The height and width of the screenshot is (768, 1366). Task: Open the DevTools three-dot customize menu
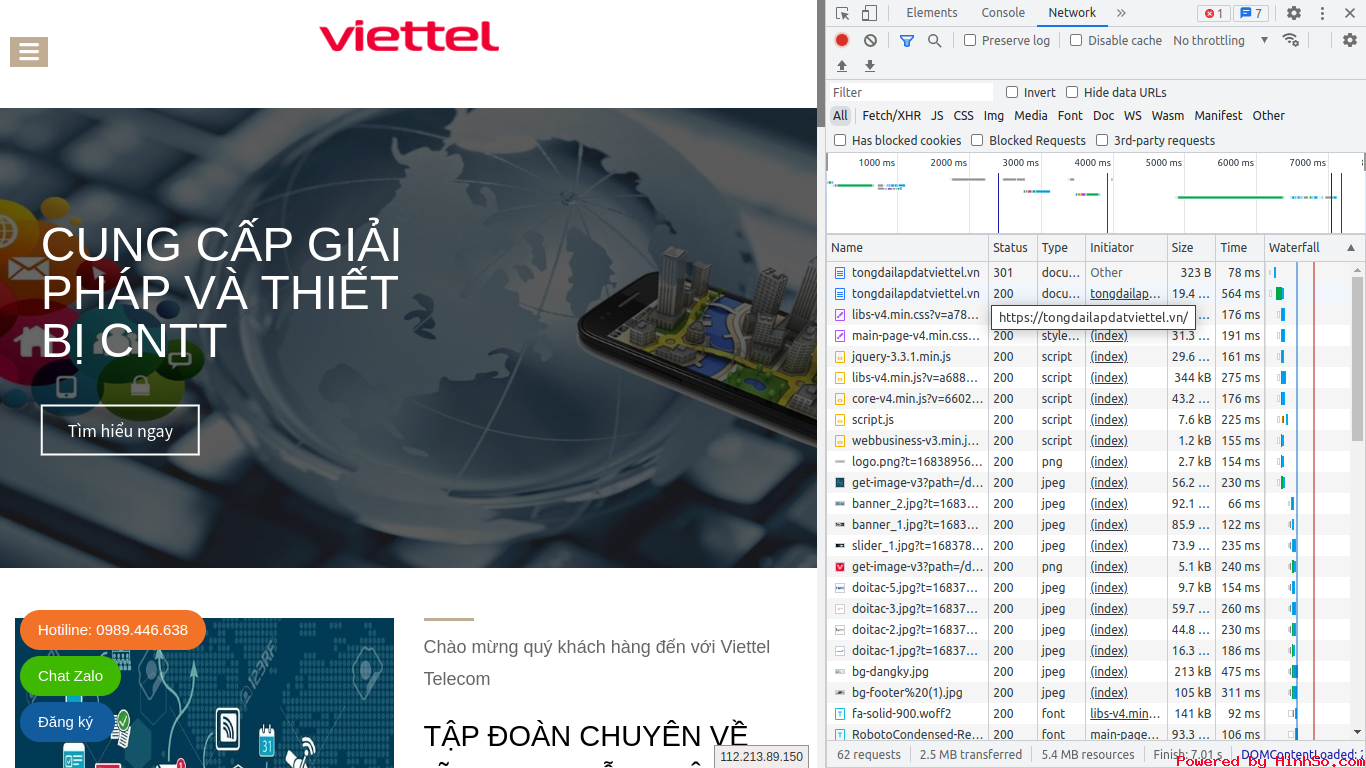pyautogui.click(x=1322, y=13)
